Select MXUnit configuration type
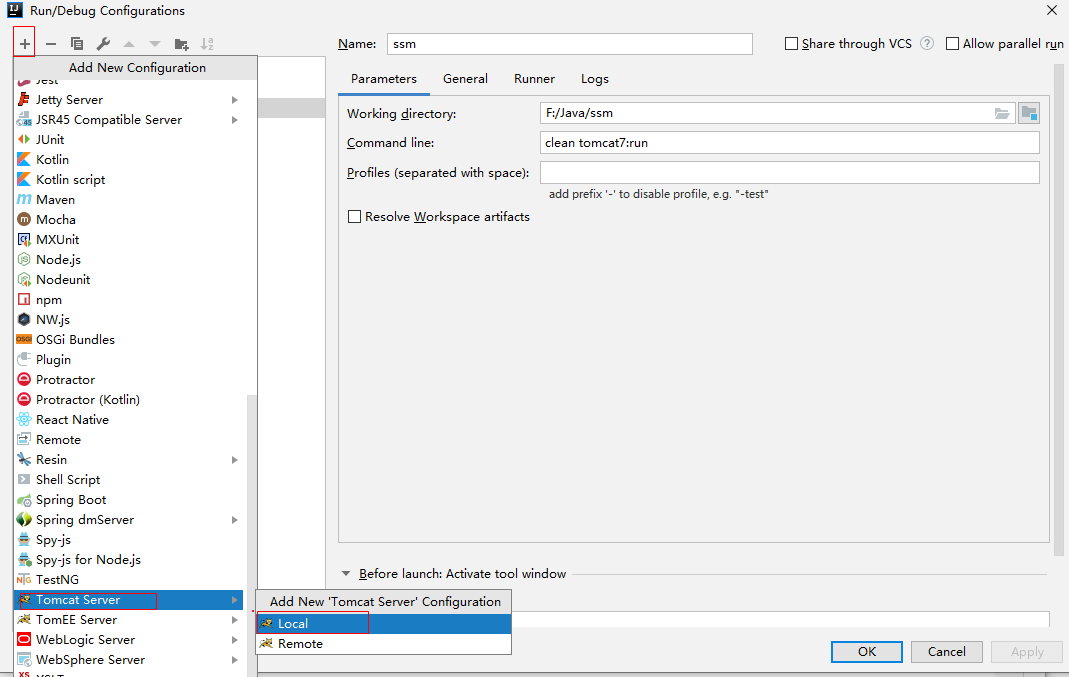 click(x=129, y=239)
